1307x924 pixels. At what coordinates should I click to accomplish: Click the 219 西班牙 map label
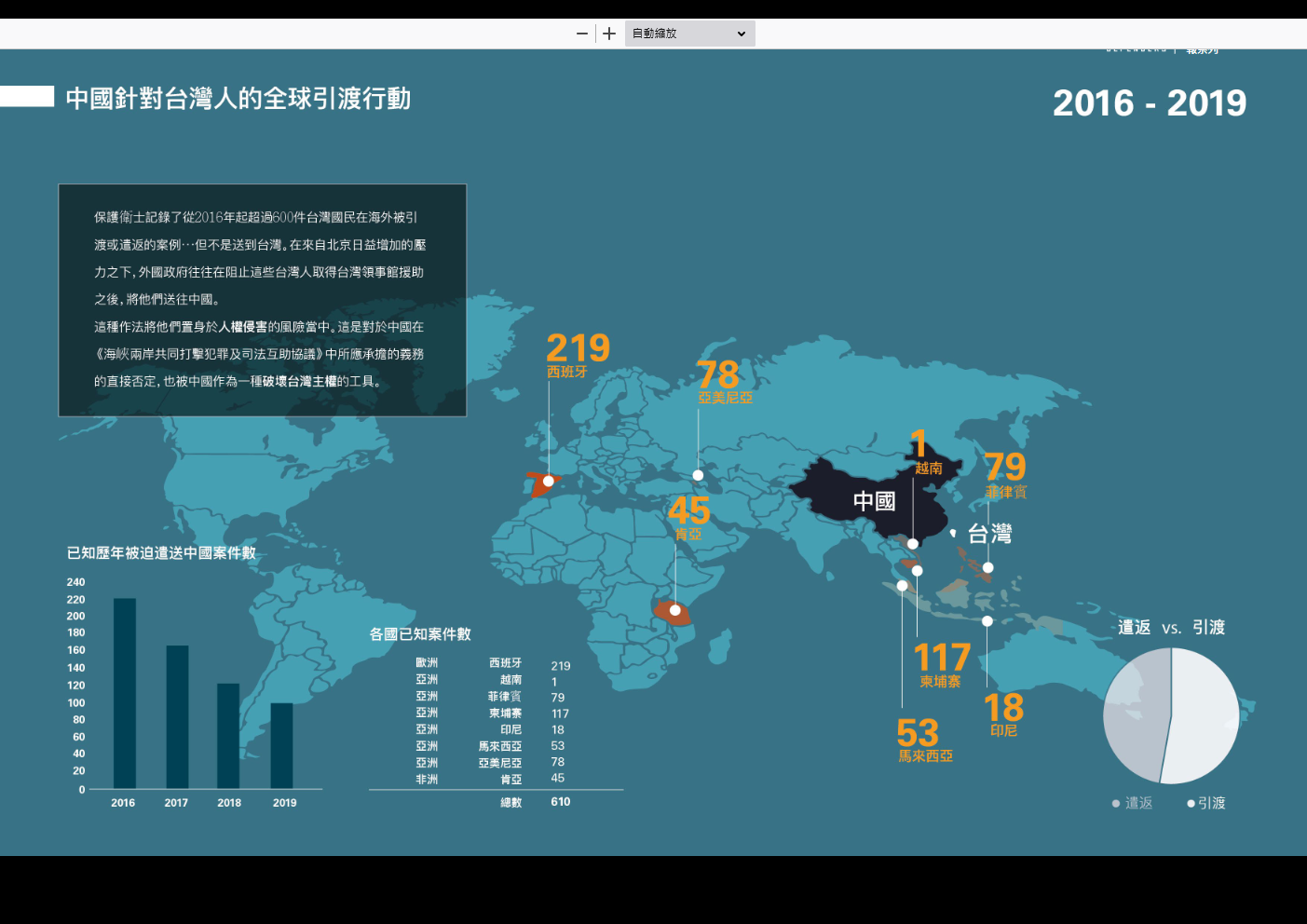[x=578, y=356]
